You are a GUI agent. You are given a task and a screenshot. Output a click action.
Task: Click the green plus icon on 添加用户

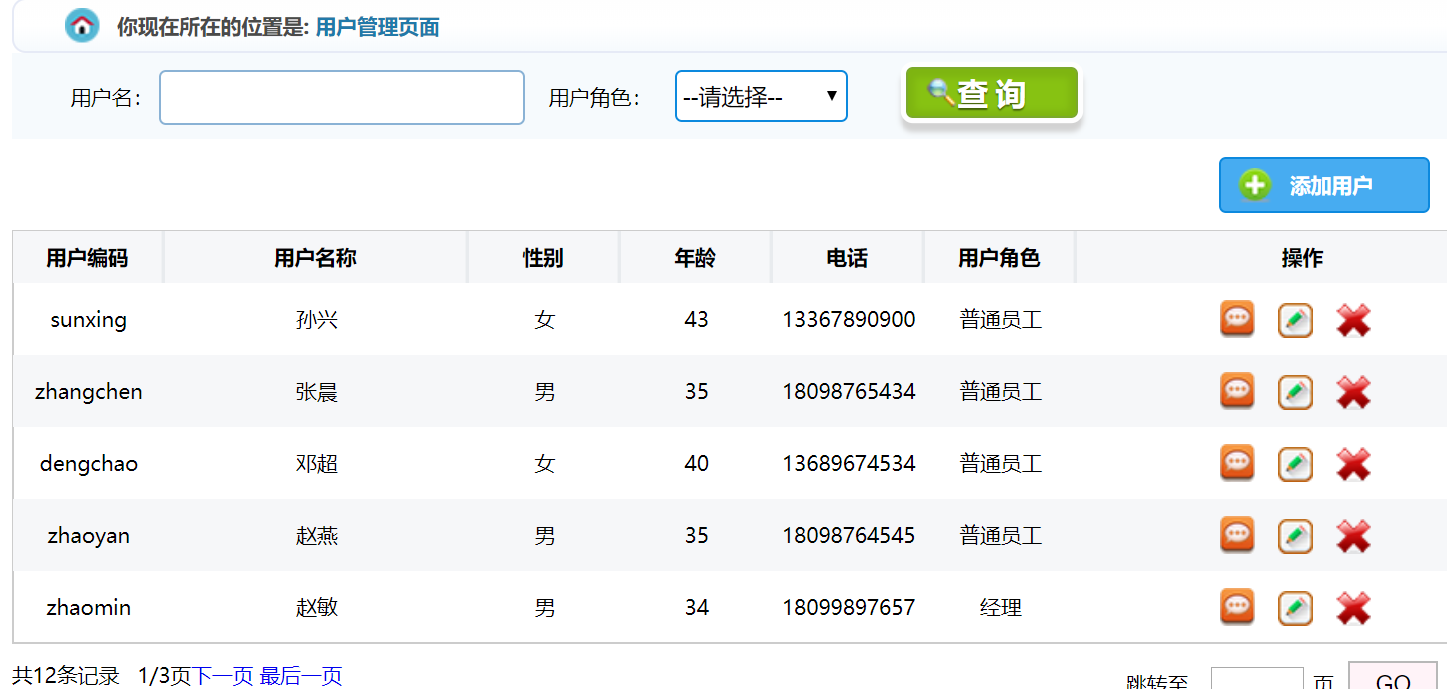[x=1255, y=185]
